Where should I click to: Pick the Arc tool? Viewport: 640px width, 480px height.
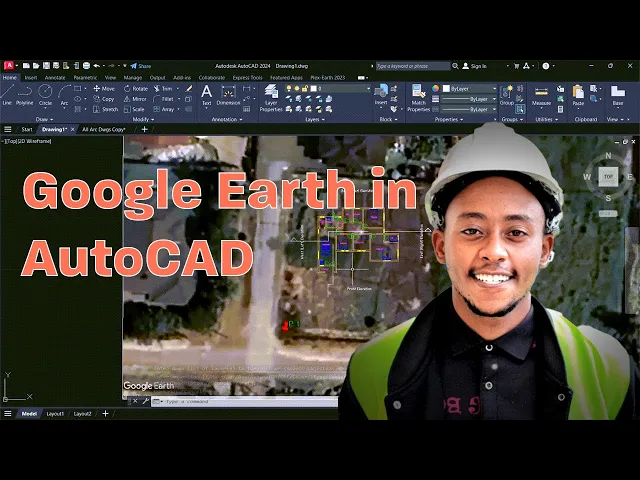pos(64,95)
